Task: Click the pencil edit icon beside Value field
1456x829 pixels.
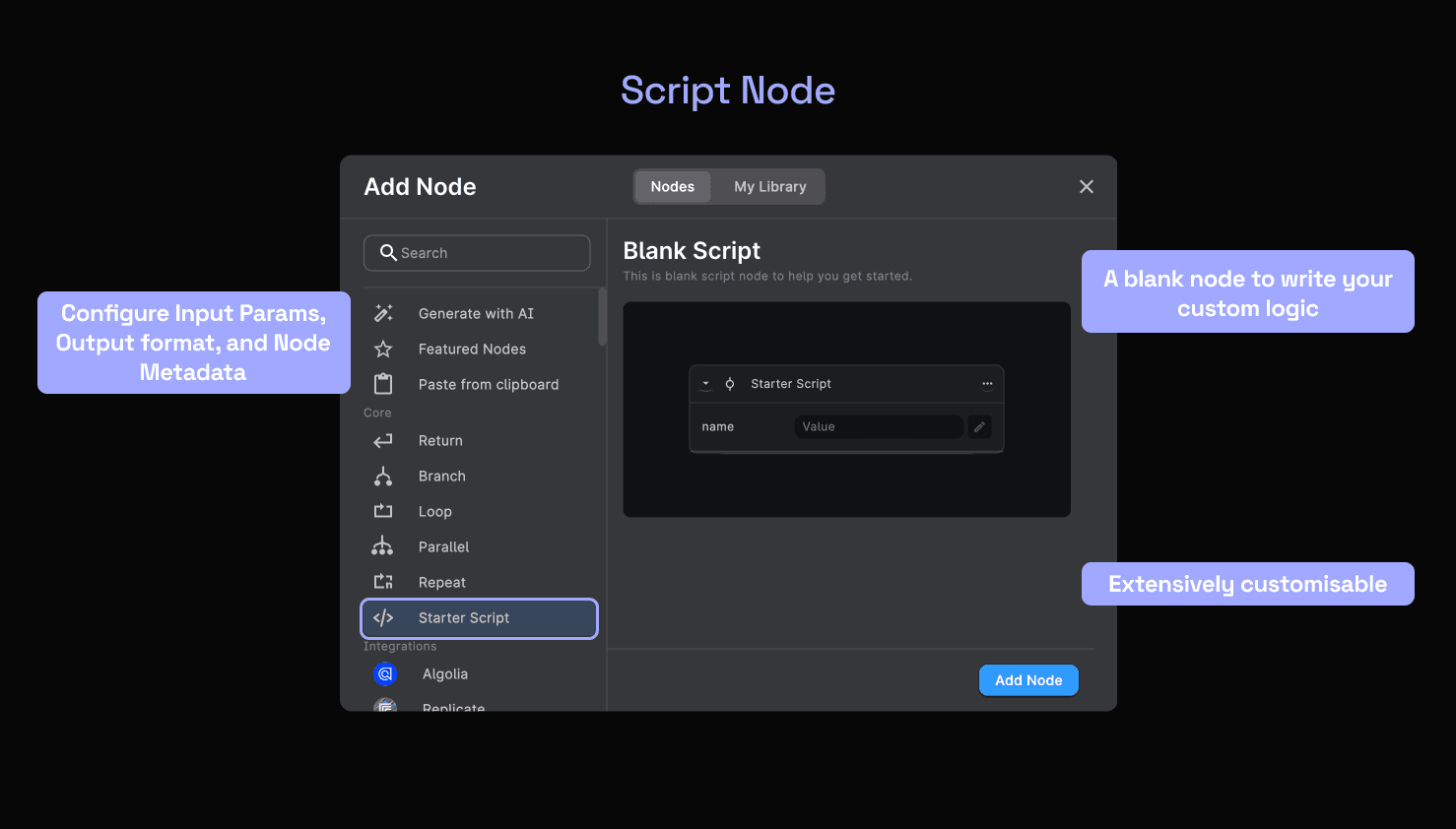Action: [x=979, y=426]
